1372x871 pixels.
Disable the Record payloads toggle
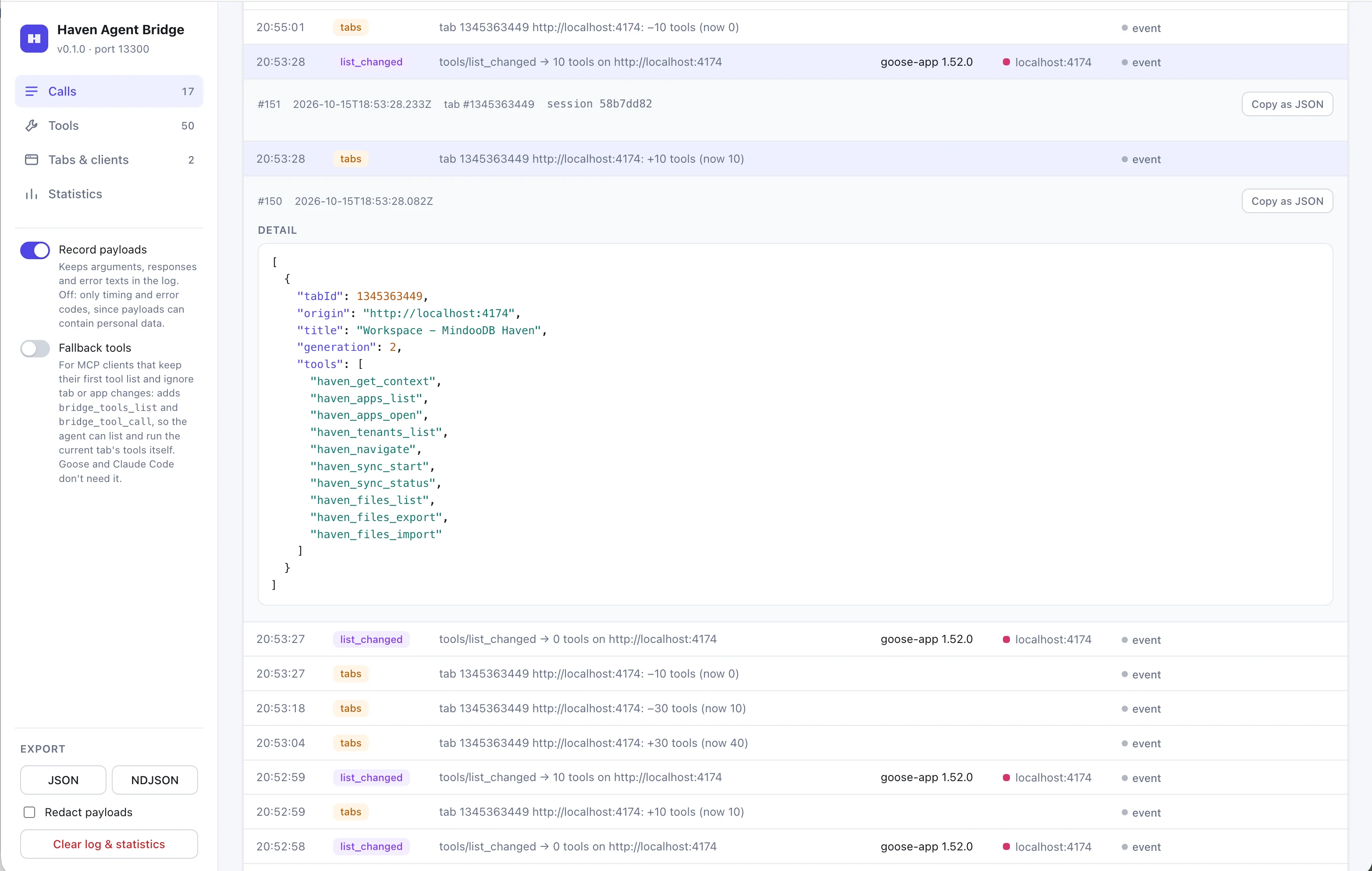pyautogui.click(x=35, y=250)
